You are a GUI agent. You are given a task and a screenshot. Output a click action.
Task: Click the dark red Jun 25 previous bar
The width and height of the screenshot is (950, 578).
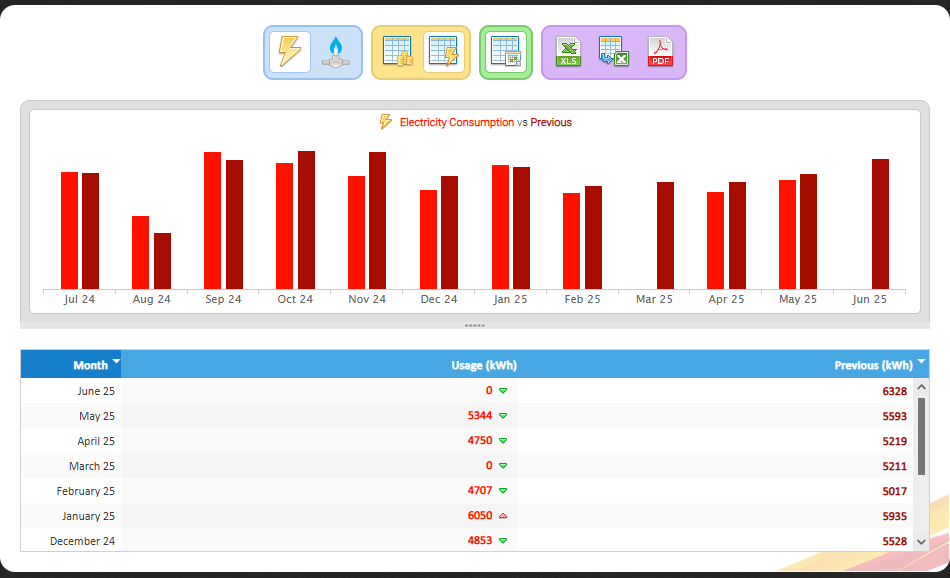(880, 224)
